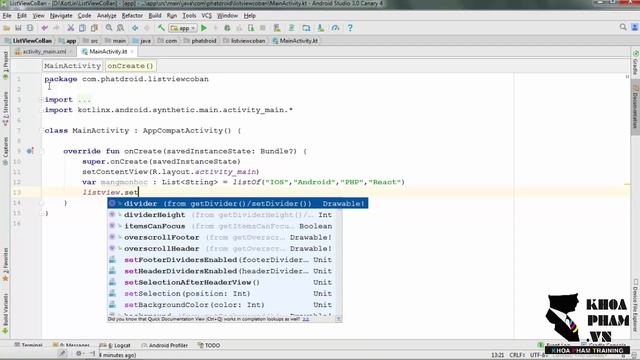The height and width of the screenshot is (360, 640).
Task: Click the Help question mark icon
Action: point(350,28)
